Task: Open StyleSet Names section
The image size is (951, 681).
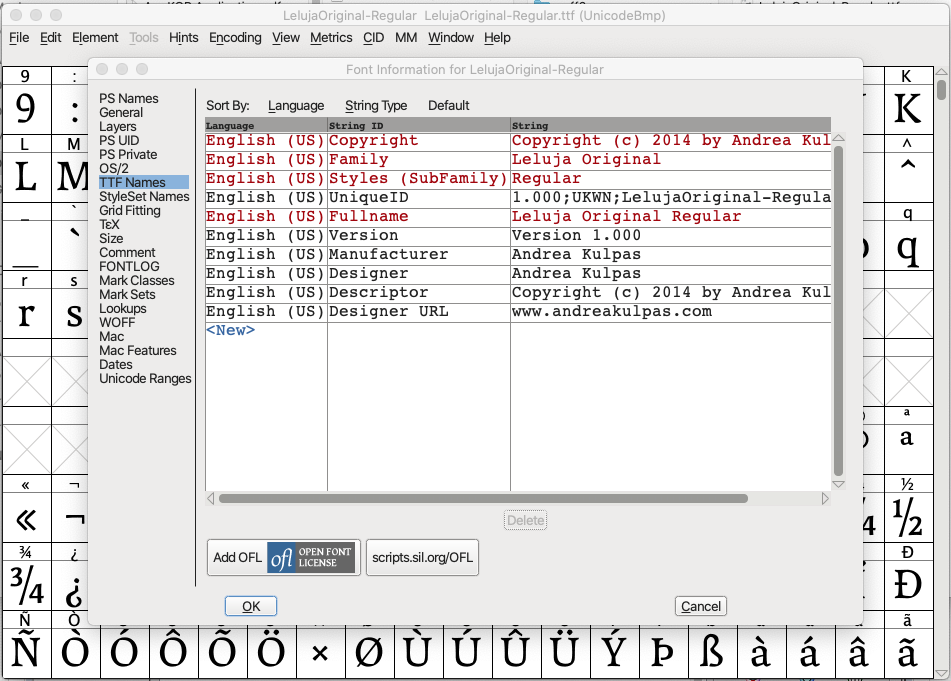Action: tap(144, 196)
